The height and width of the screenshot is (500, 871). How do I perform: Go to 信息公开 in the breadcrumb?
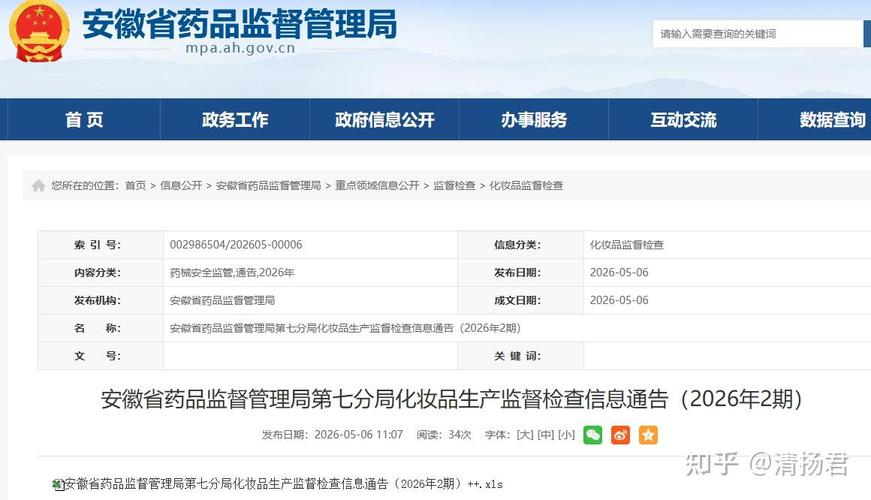coord(181,186)
